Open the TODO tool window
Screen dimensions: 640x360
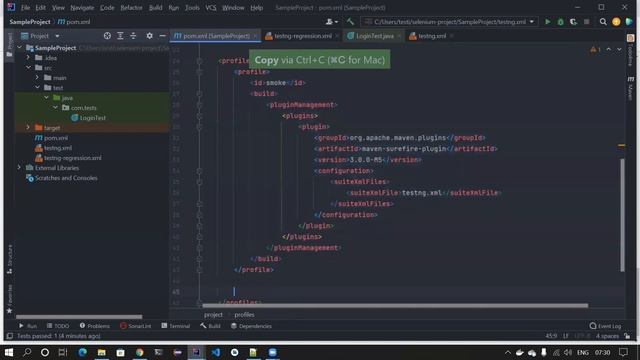click(58, 326)
